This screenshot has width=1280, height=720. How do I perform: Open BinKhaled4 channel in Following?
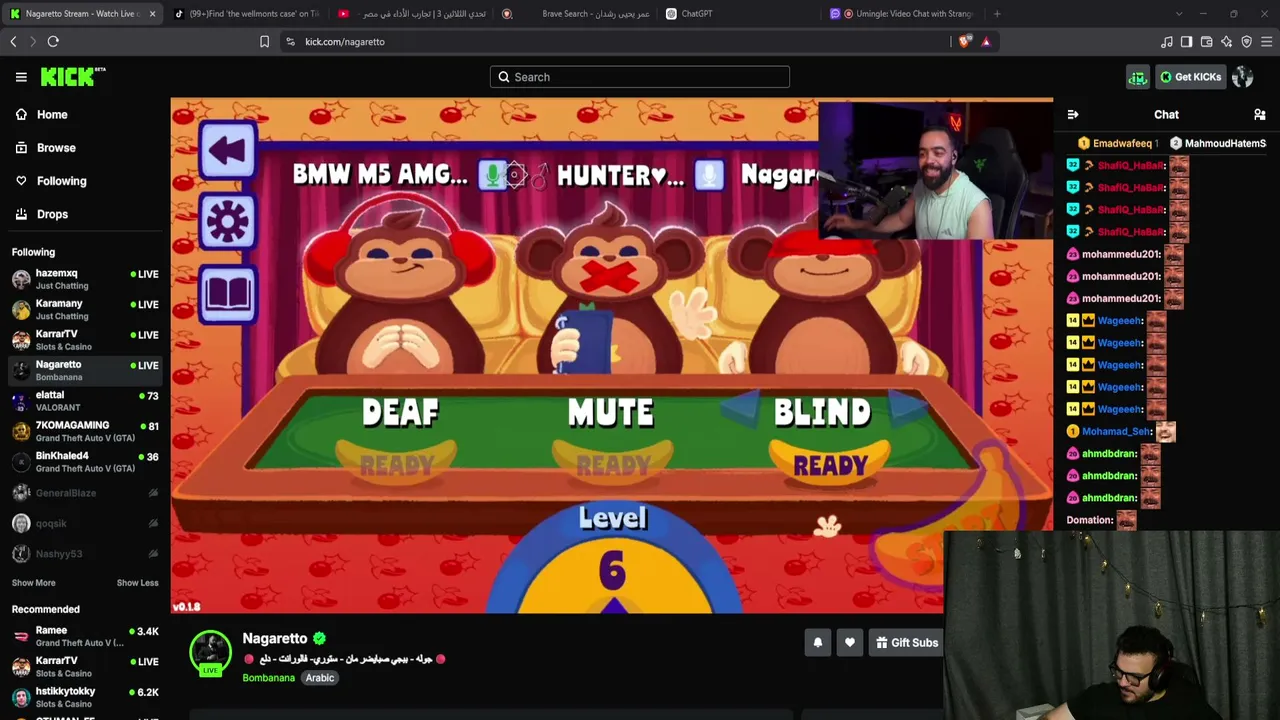point(85,462)
